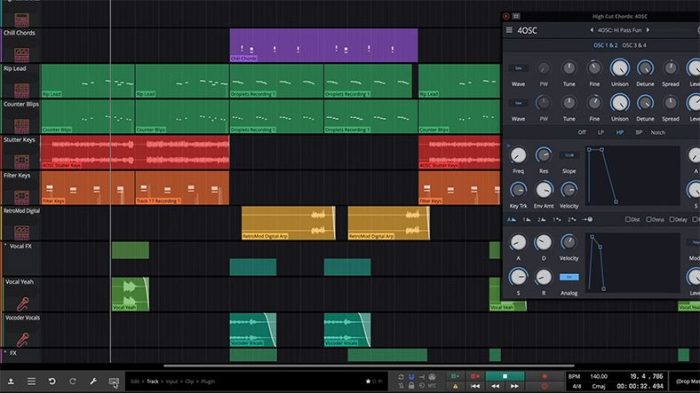Set filter type to Off
The image size is (700, 393).
click(582, 132)
